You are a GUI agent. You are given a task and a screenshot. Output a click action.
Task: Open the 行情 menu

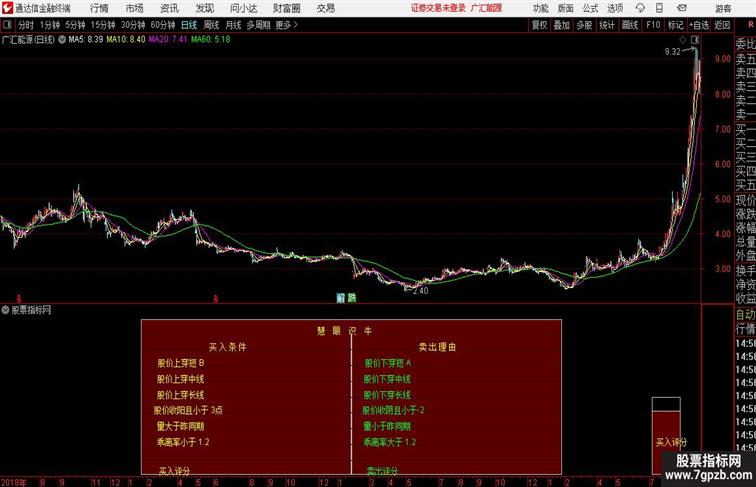99,8
